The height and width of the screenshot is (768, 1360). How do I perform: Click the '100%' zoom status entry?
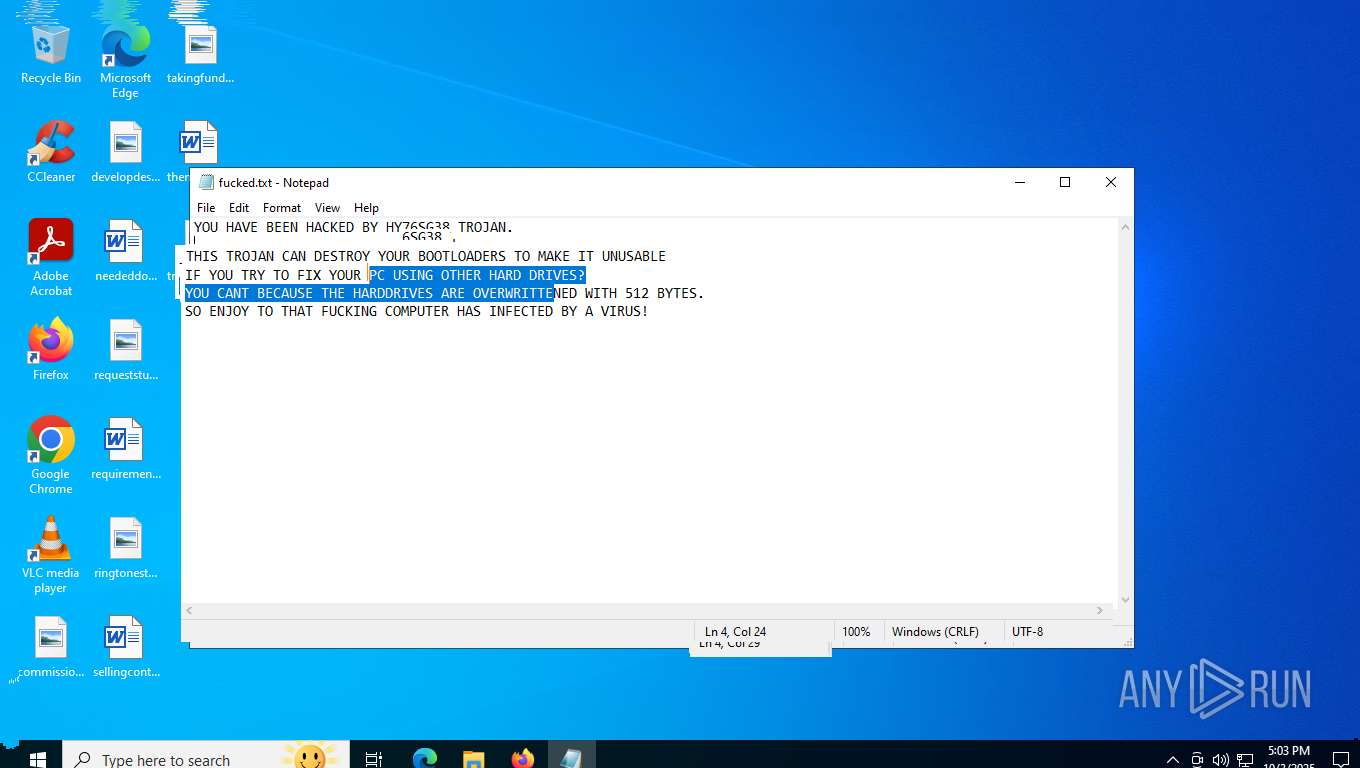click(x=856, y=632)
